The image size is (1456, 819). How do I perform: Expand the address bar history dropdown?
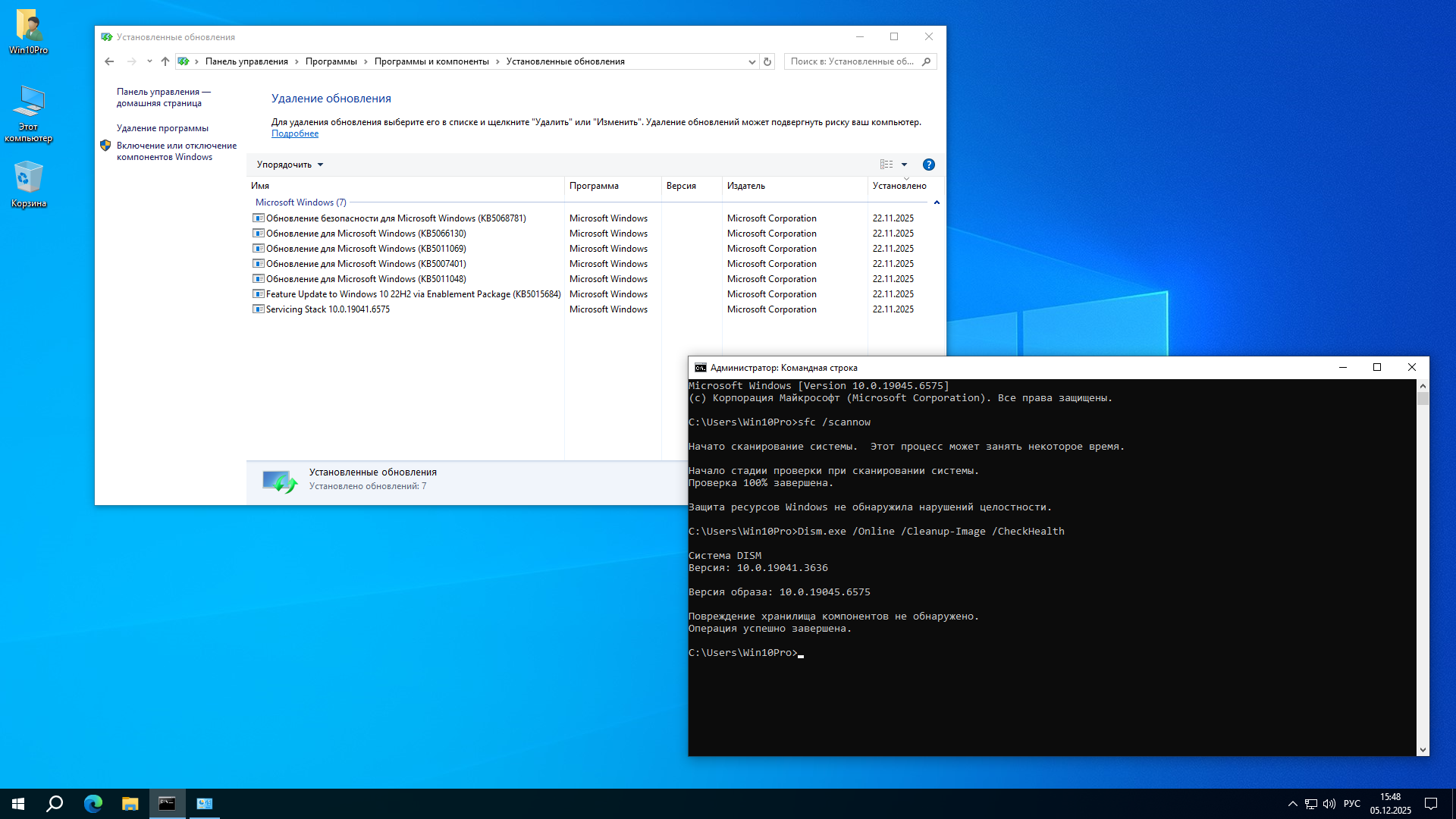[x=752, y=62]
